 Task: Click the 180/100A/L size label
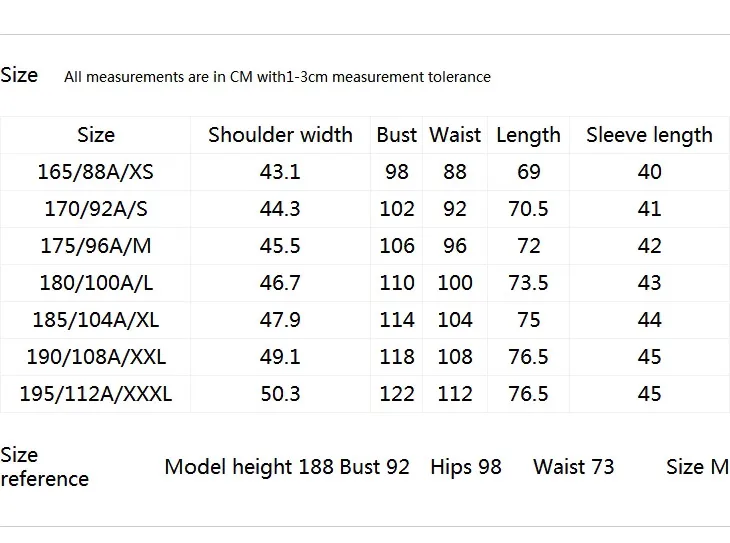96,283
